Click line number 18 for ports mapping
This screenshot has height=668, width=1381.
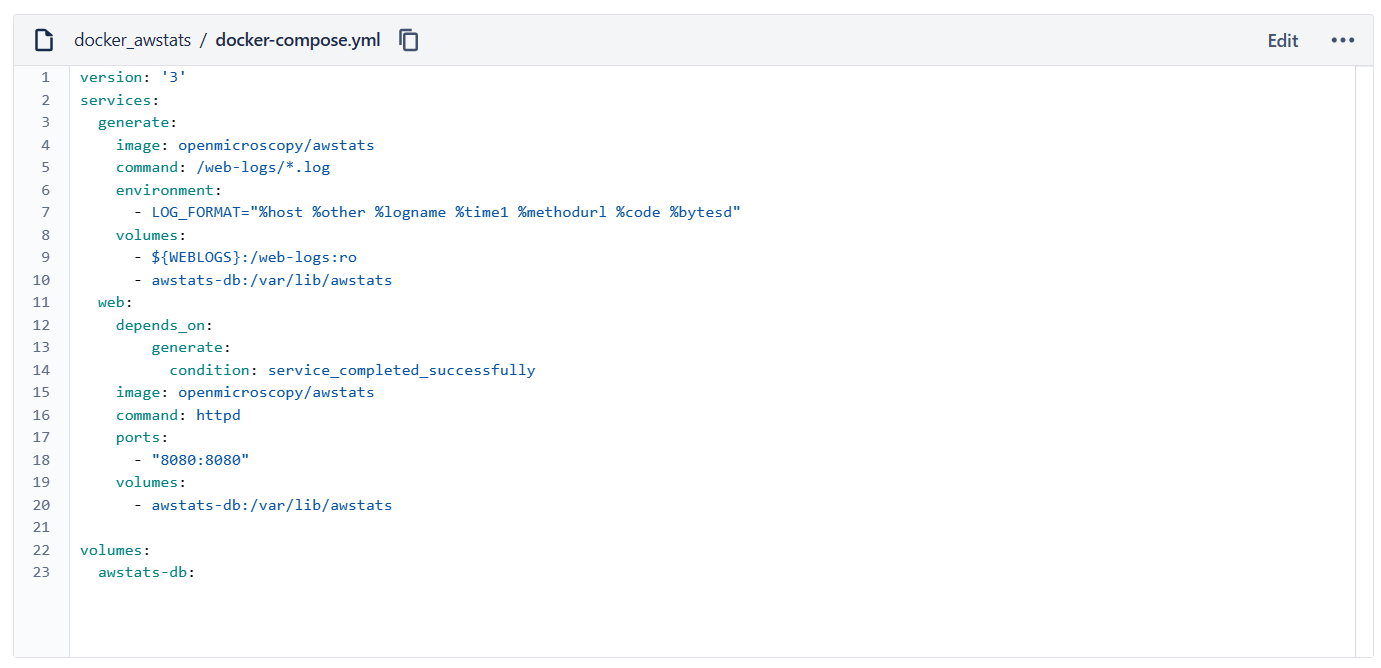click(41, 460)
